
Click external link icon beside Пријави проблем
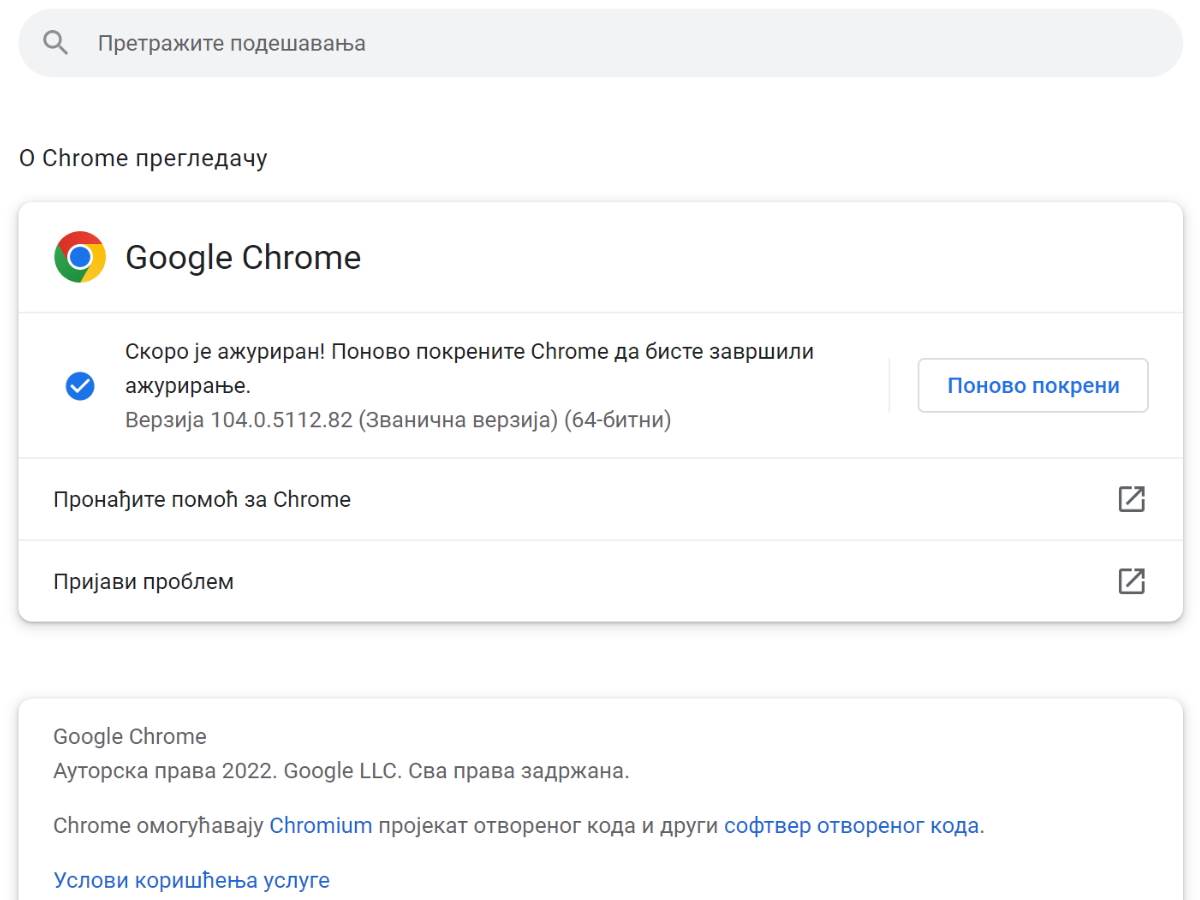(1131, 581)
